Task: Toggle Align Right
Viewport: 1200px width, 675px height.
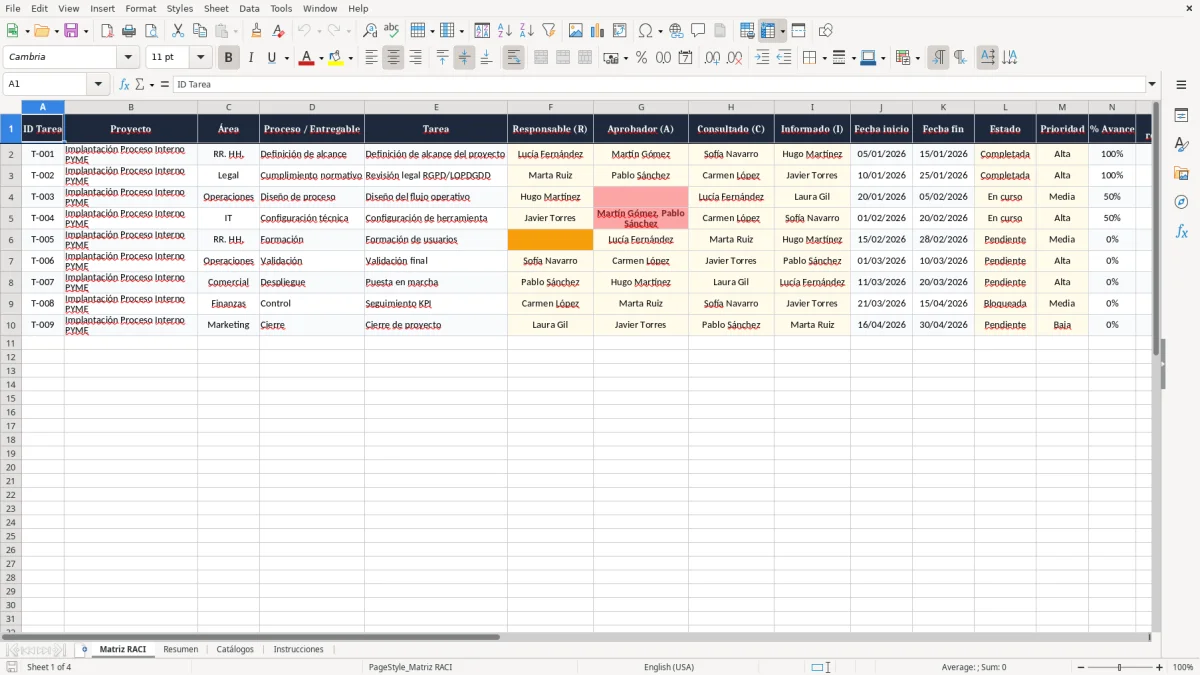Action: 415,58
